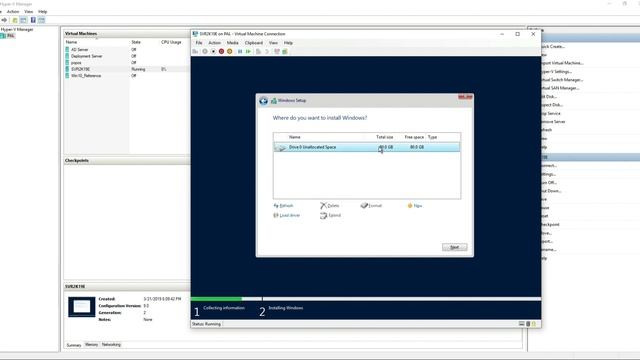Click New partition option in Windows Setup

[x=415, y=206]
